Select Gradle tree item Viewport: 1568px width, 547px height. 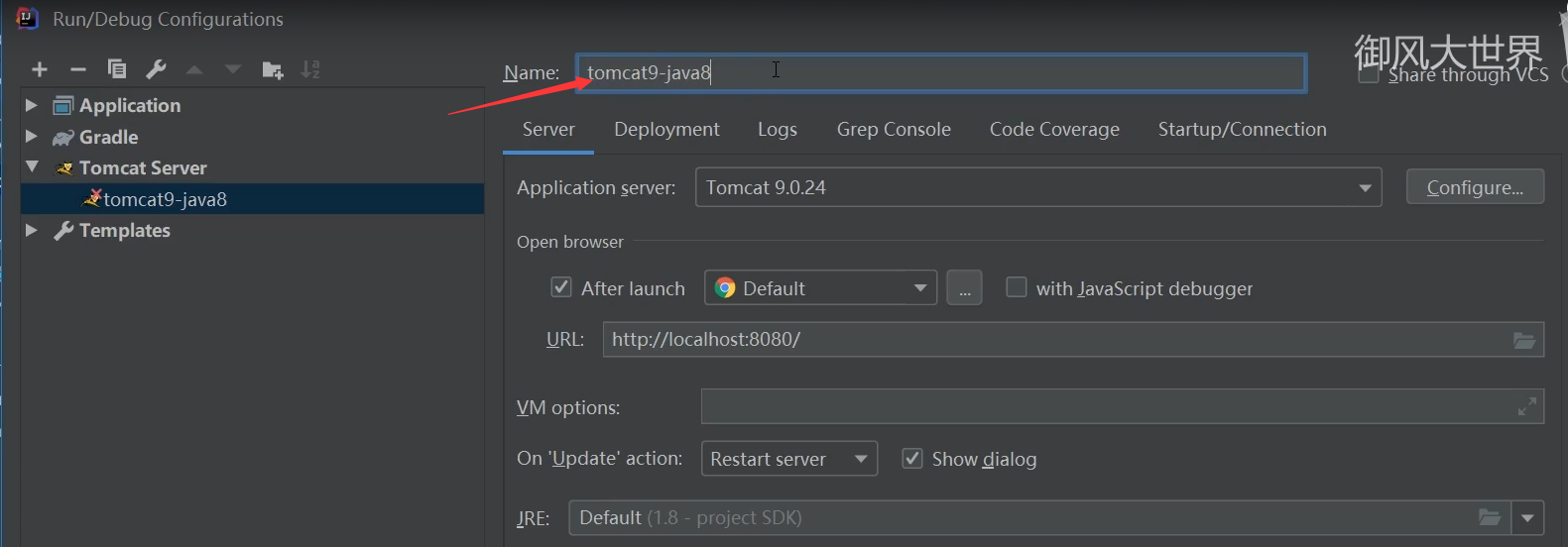coord(108,137)
